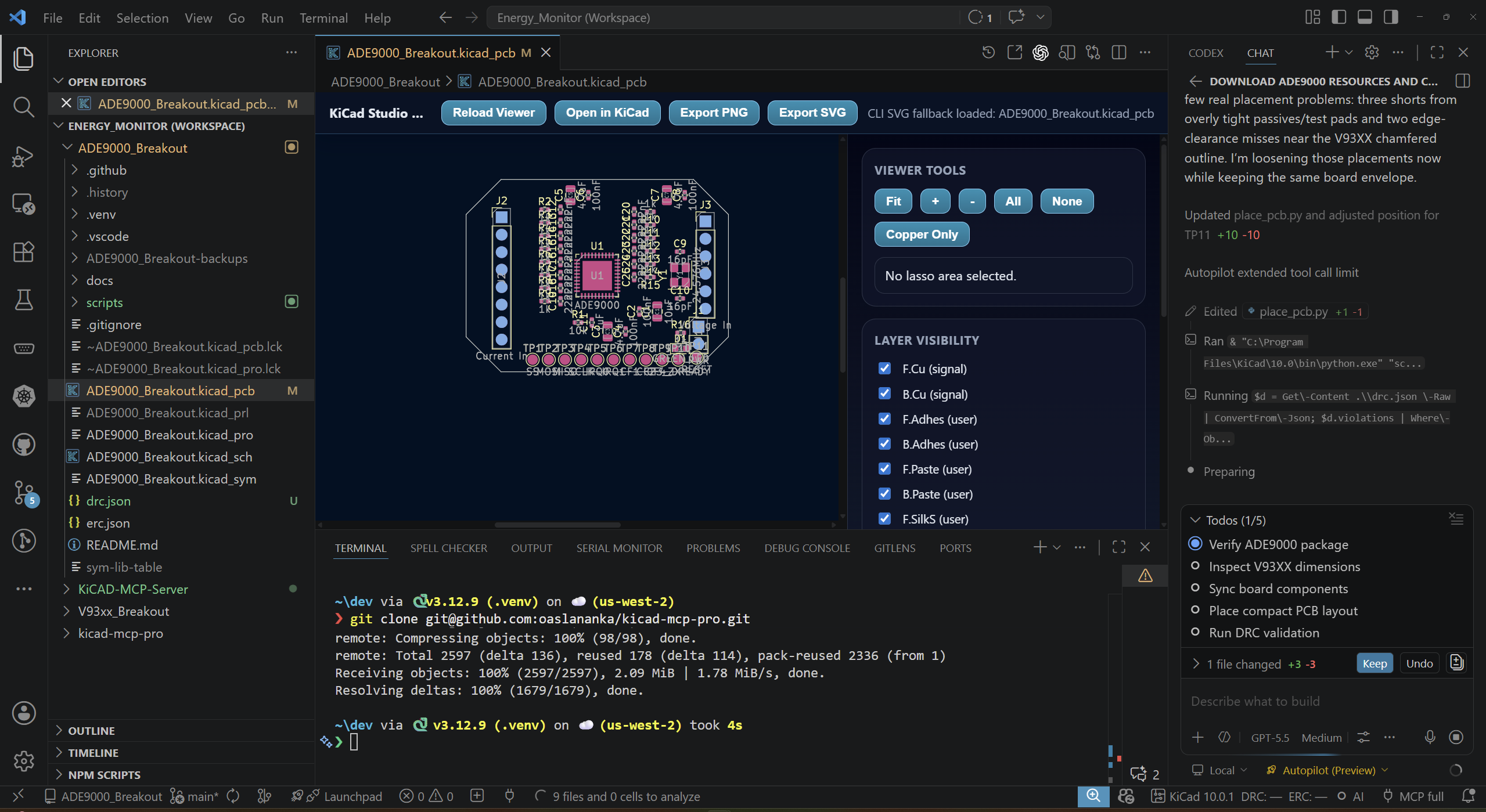
Task: Open the Kubernetes helm icon view
Action: tap(23, 396)
